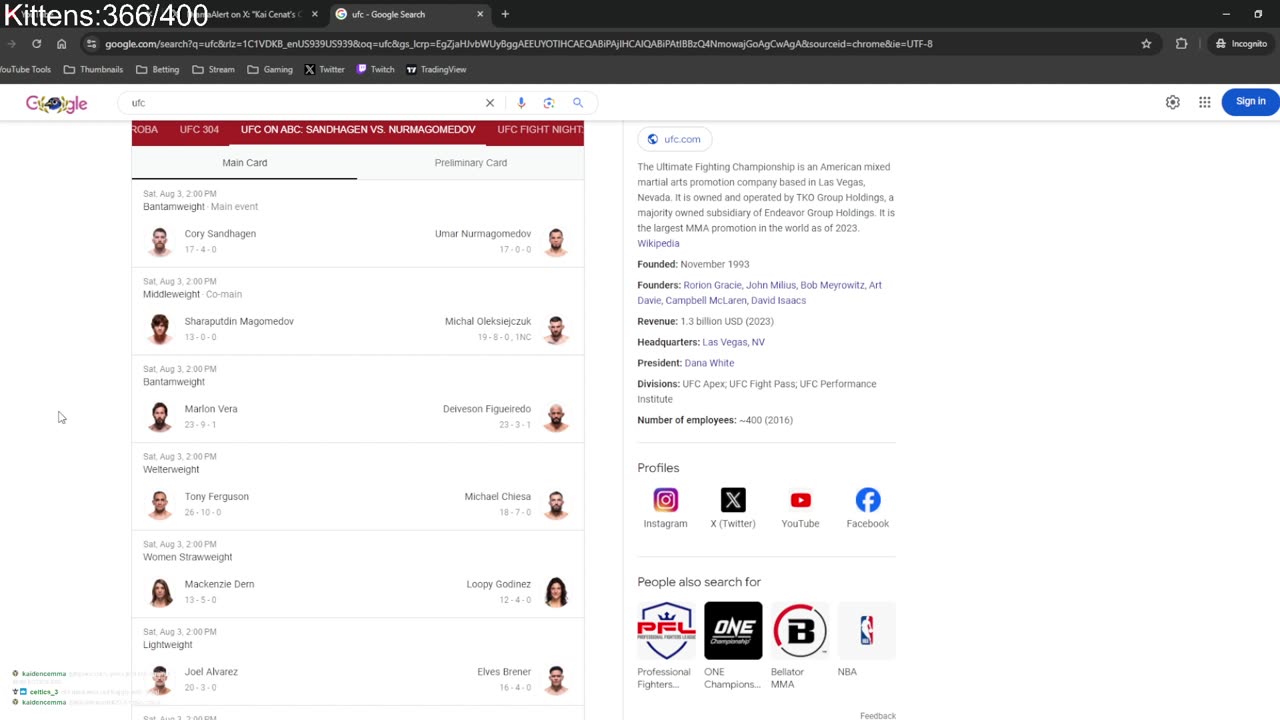
Task: Select UFC on ABC: Sandhagen vs. Nurmagomedov tab
Action: 358,130
